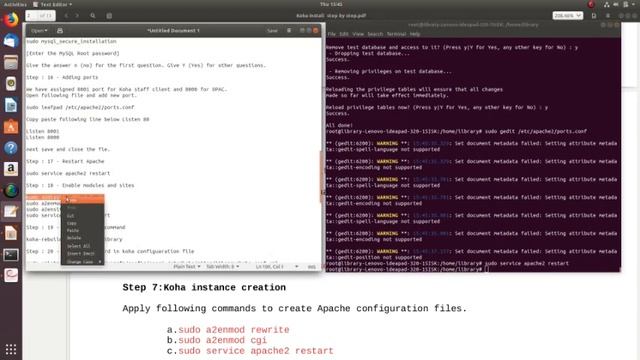Screen dimensions: 640x360
Task: Open the Help icon in the dock
Action: (11, 148)
